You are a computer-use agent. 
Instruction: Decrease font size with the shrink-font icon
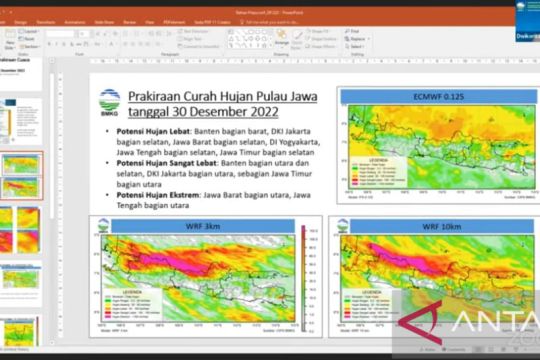coord(105,34)
